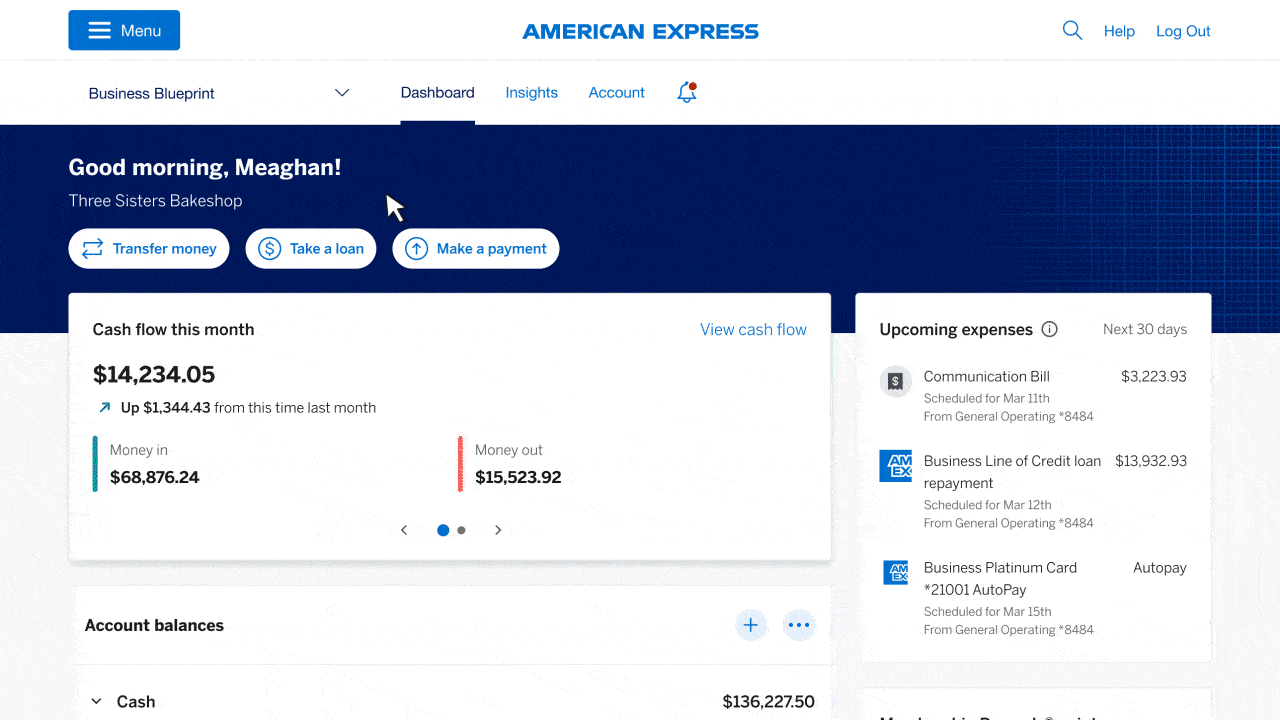
Task: Click the Business Line of Credit Amex icon
Action: [x=895, y=465]
